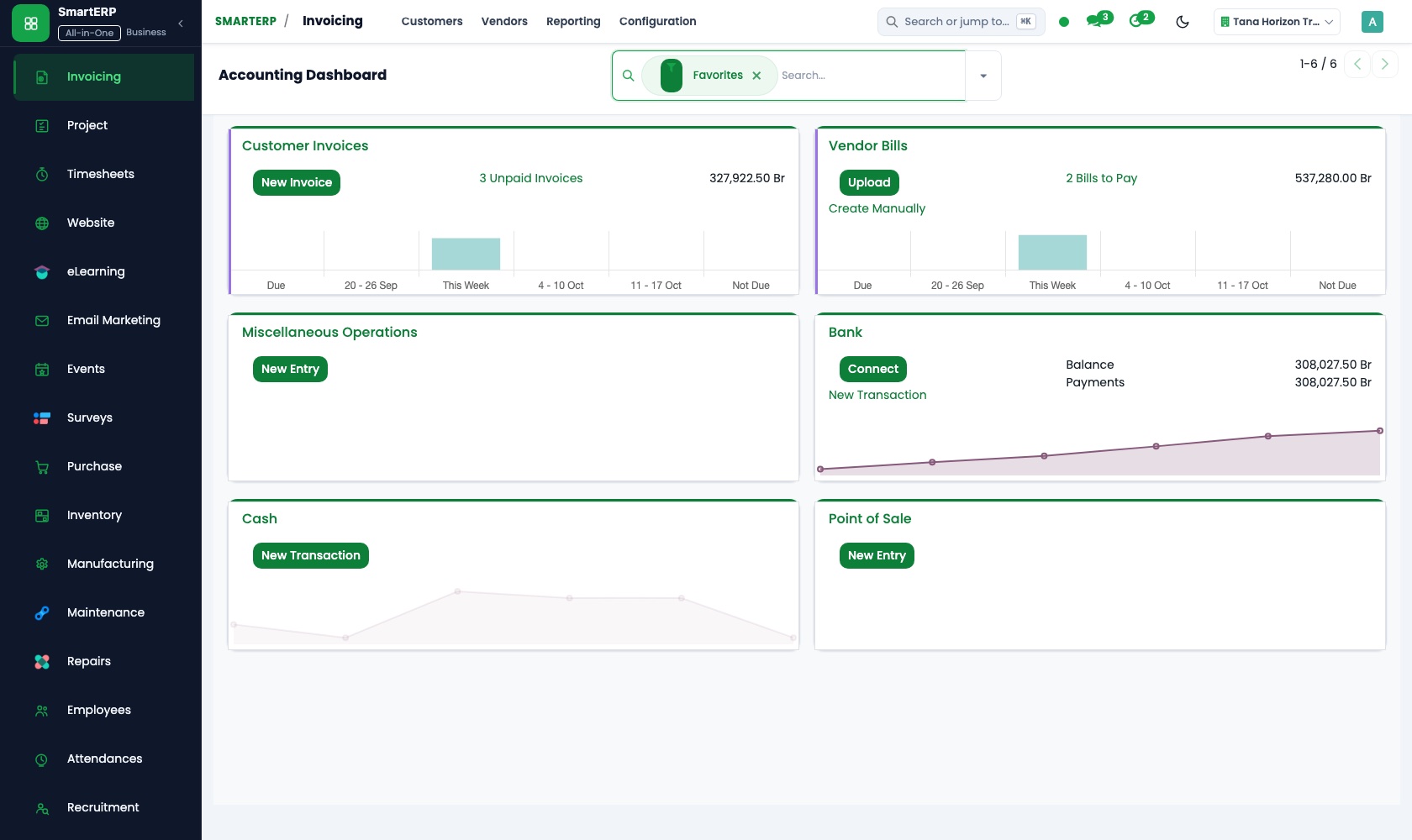Open the Project app icon in sidebar
Screen dimensions: 1412x840
(42, 125)
